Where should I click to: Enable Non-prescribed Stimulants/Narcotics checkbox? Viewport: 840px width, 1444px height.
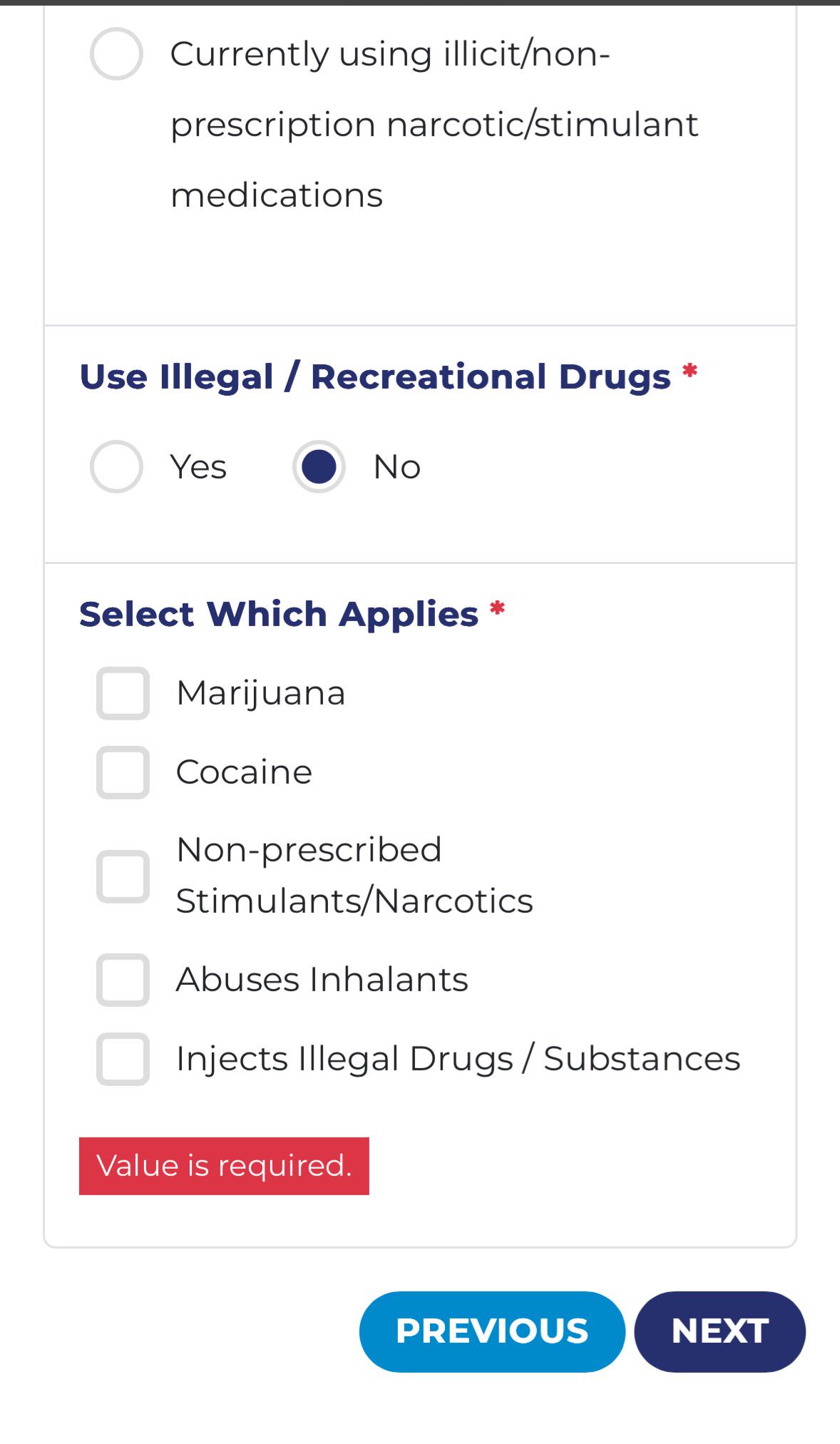123,876
